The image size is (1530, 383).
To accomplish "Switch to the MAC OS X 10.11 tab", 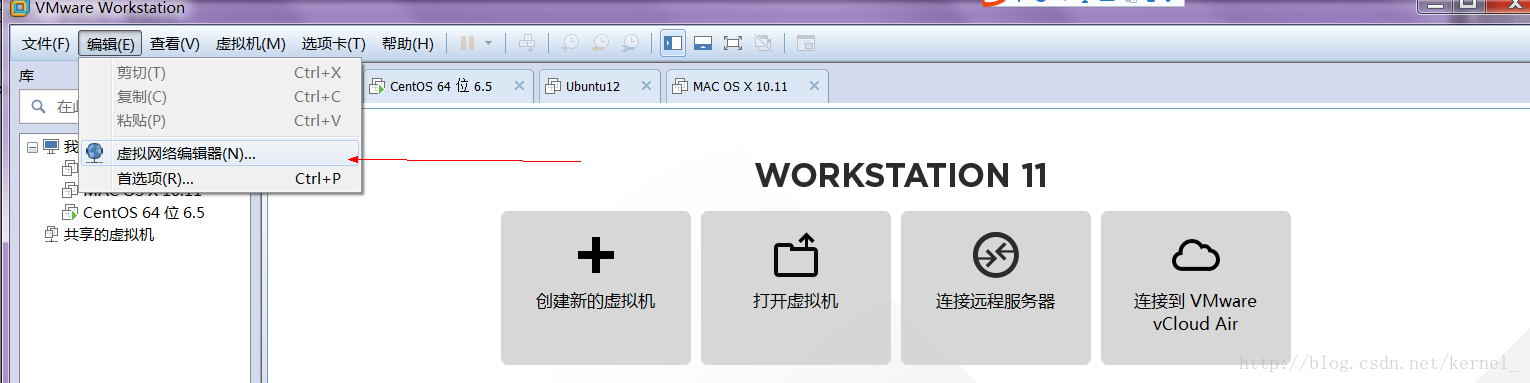I will pyautogui.click(x=748, y=86).
